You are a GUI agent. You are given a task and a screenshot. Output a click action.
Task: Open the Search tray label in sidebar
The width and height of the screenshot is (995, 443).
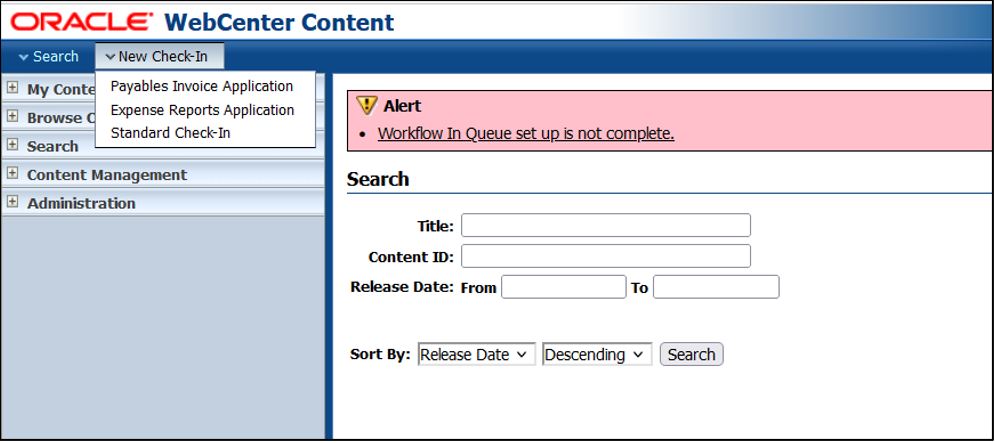click(53, 146)
